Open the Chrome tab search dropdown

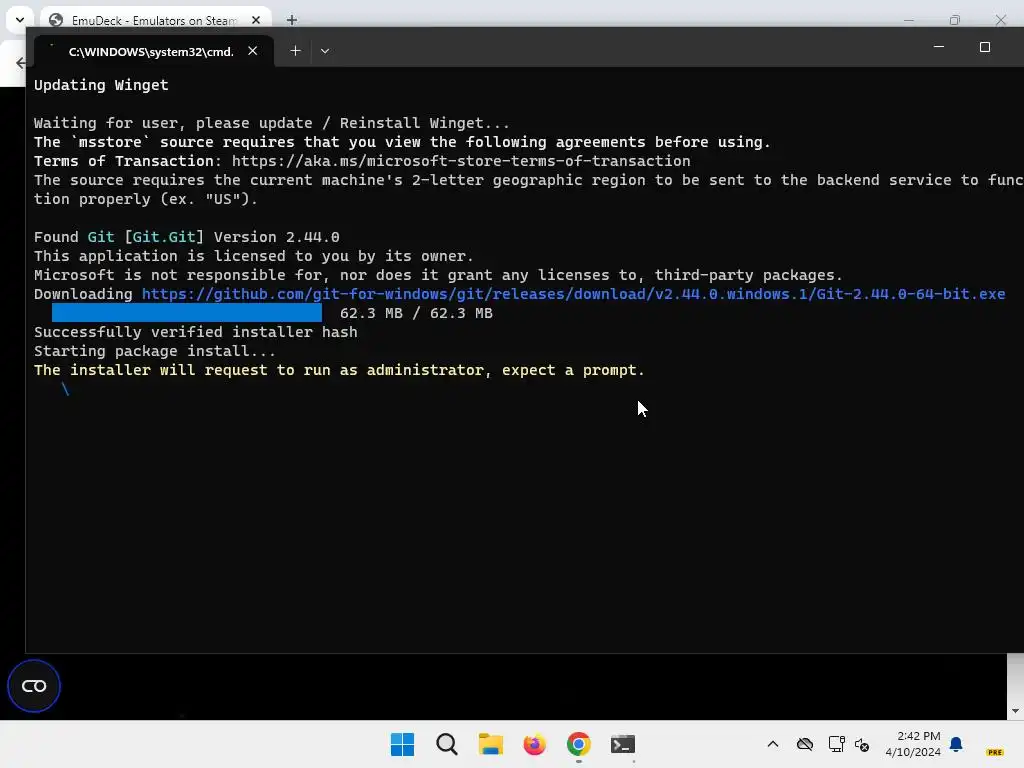coord(20,20)
